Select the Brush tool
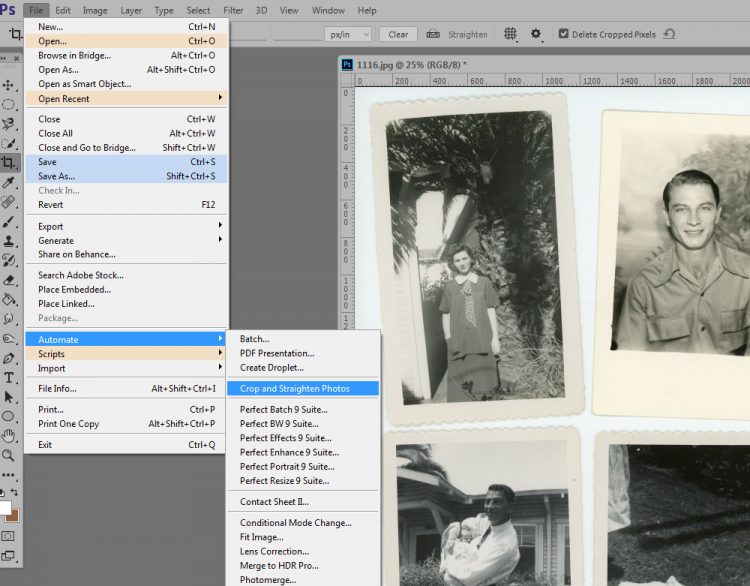 (8, 222)
